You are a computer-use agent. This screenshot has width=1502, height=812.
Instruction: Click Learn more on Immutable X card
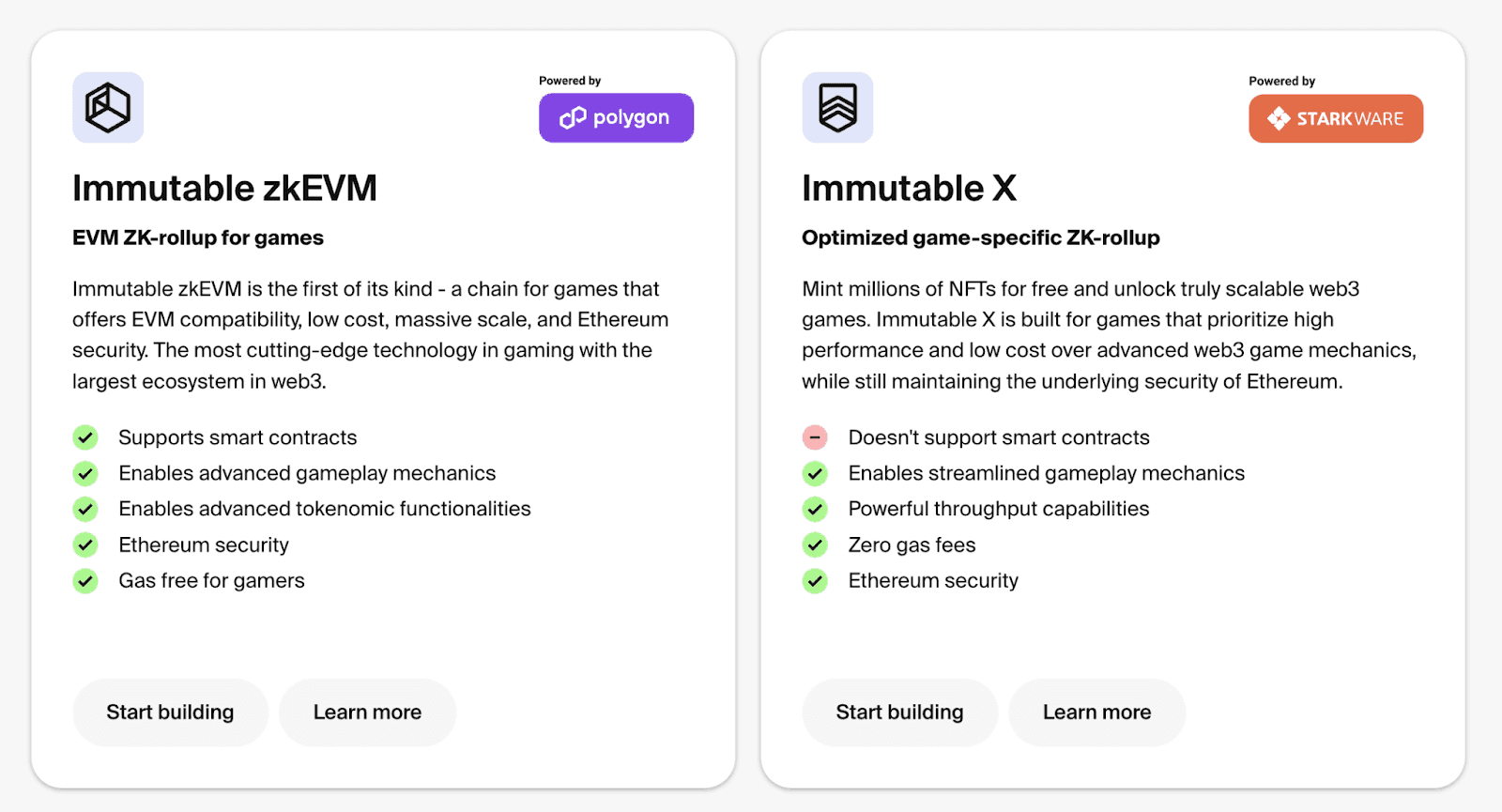pos(1096,712)
